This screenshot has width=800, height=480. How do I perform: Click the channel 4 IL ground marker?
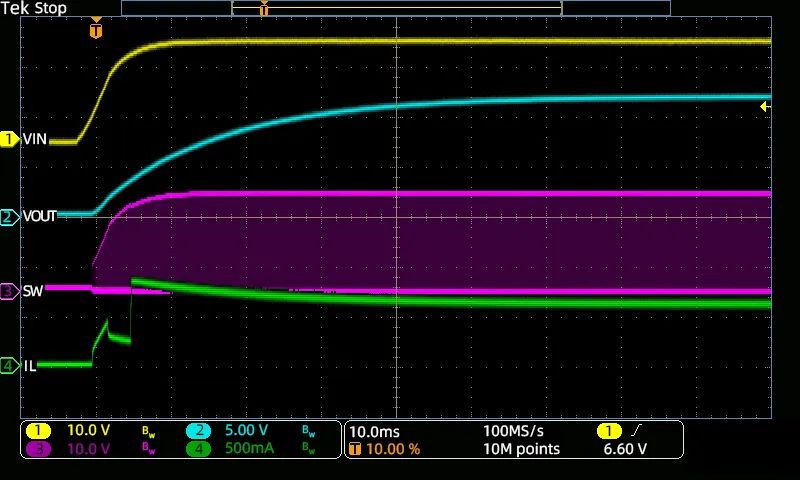[x=9, y=366]
